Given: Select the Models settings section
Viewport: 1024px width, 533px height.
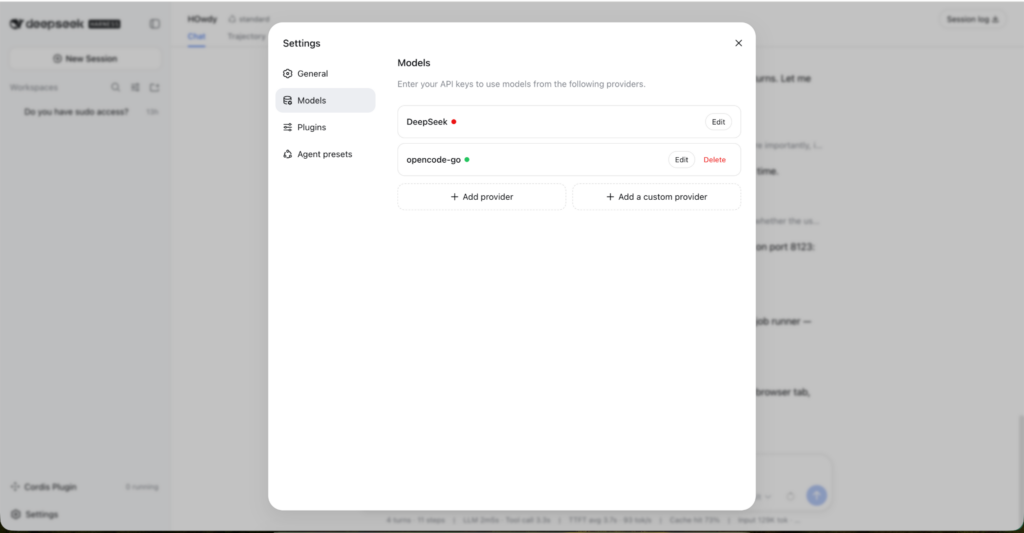Looking at the screenshot, I should pos(325,101).
